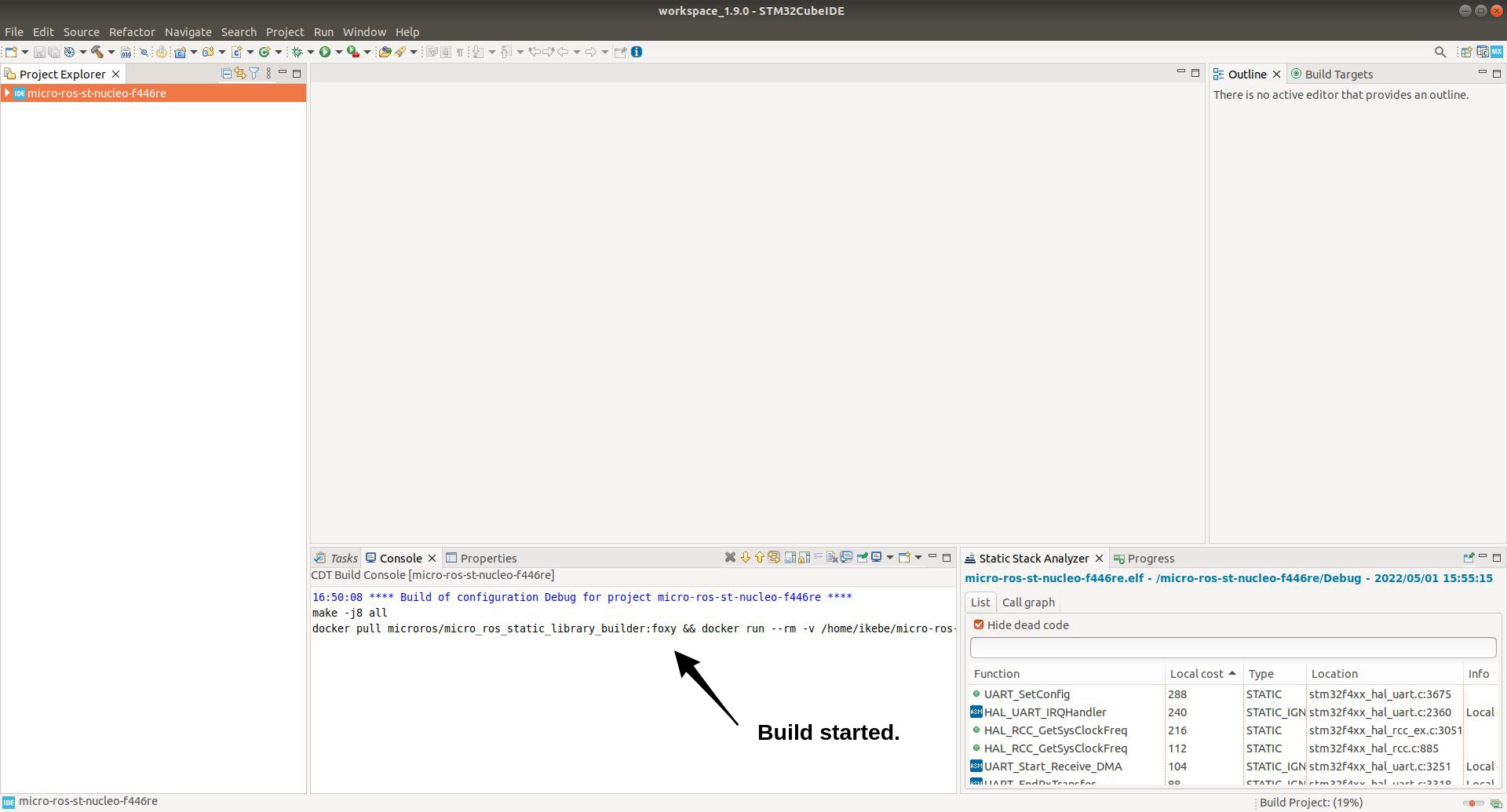Switch to the Build Targets tab
Image resolution: width=1507 pixels, height=812 pixels.
[1332, 74]
